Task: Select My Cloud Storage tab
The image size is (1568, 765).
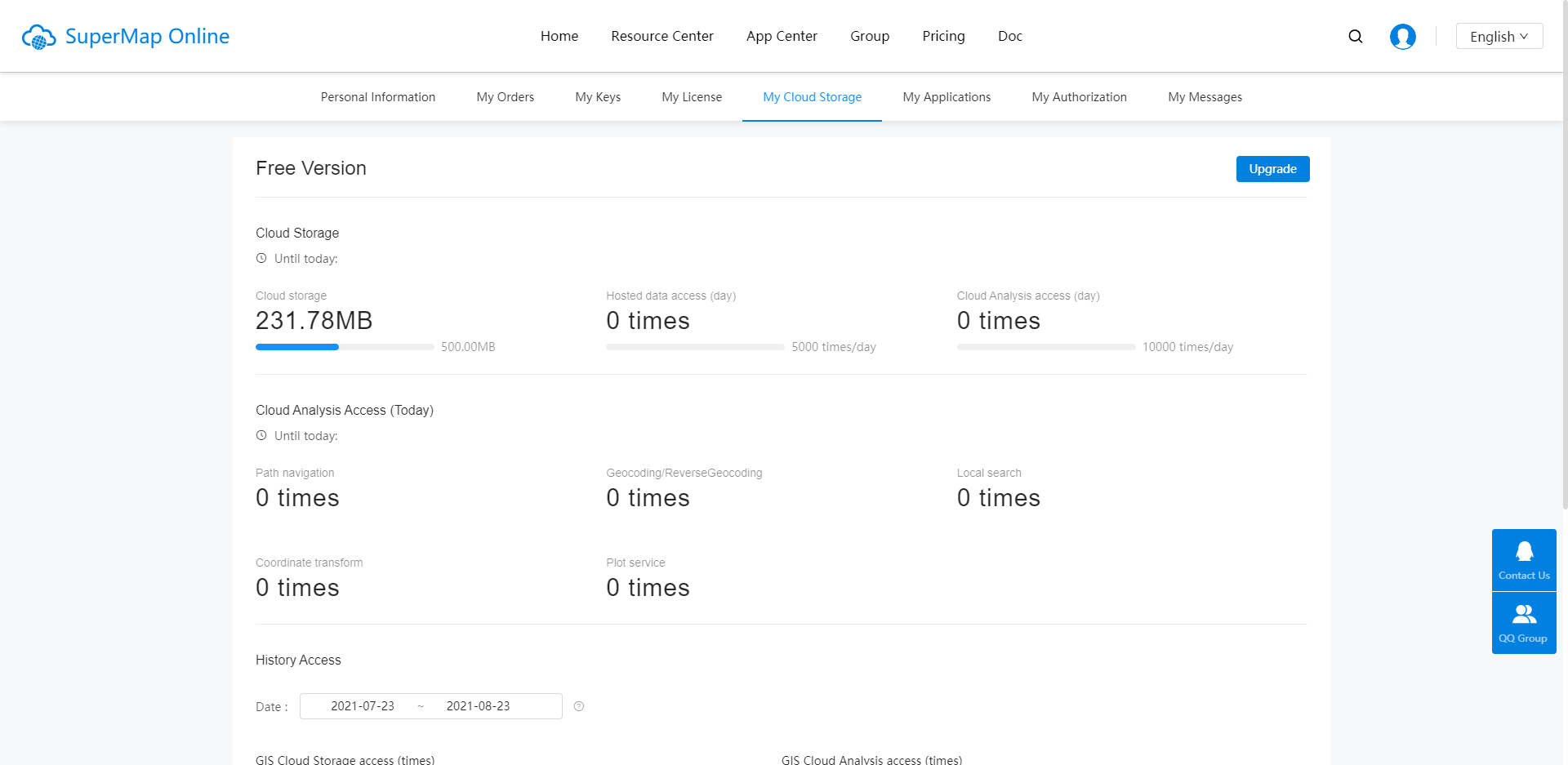Action: tap(813, 97)
